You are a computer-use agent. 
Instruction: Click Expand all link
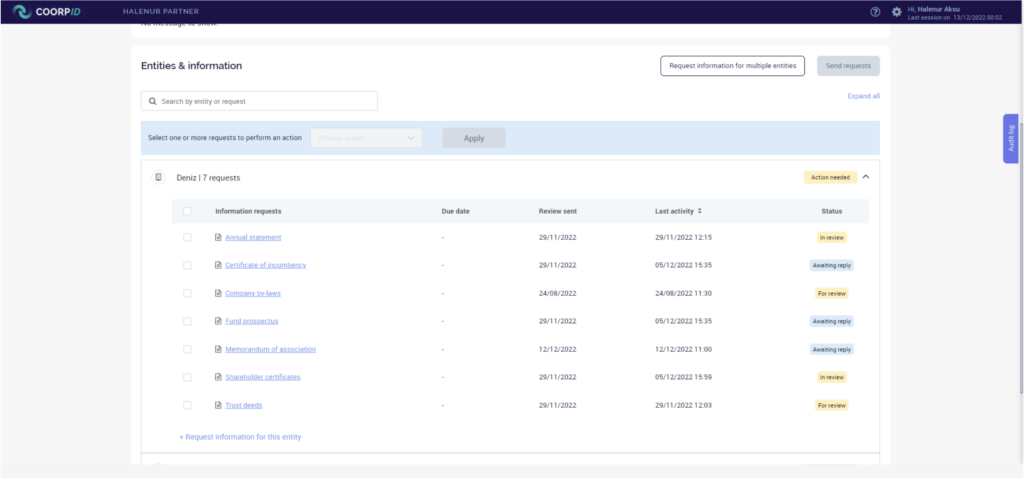coord(863,96)
